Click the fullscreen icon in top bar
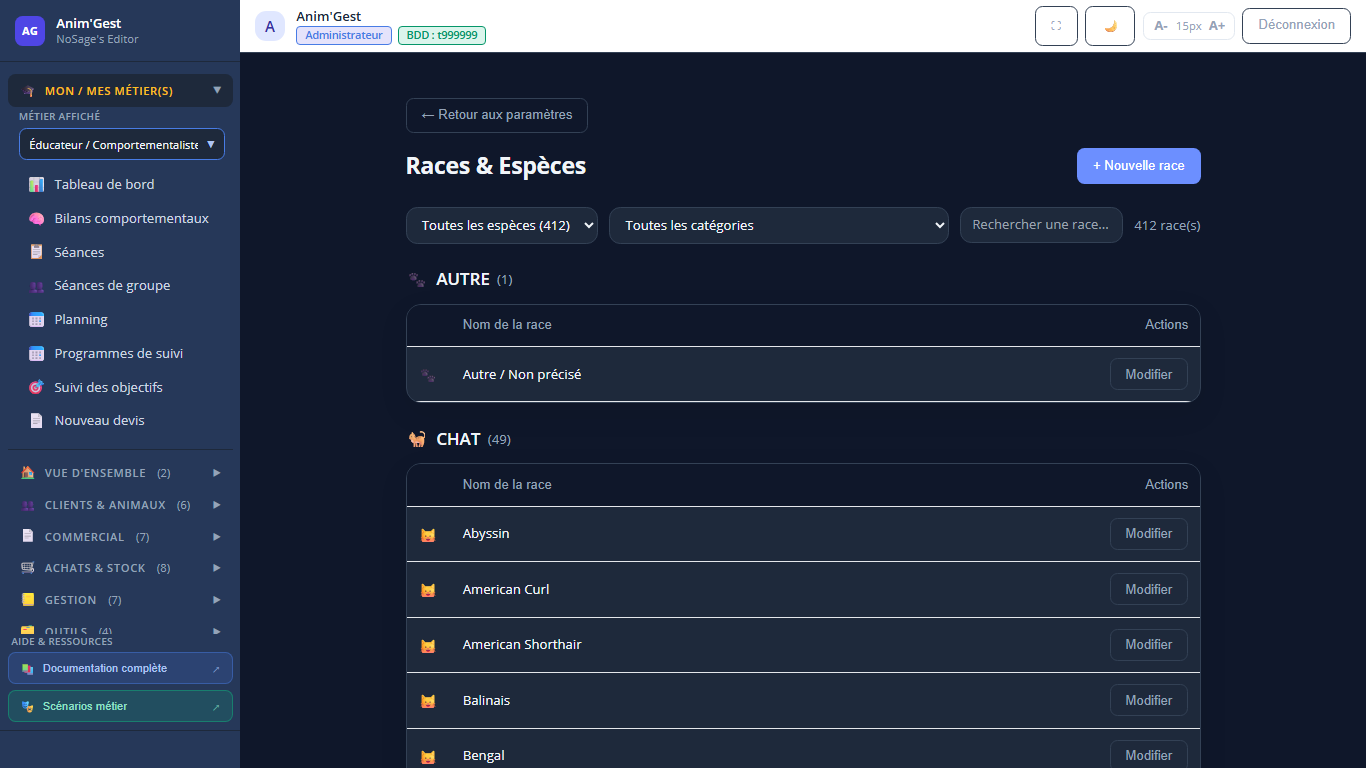This screenshot has height=768, width=1366. click(x=1056, y=26)
